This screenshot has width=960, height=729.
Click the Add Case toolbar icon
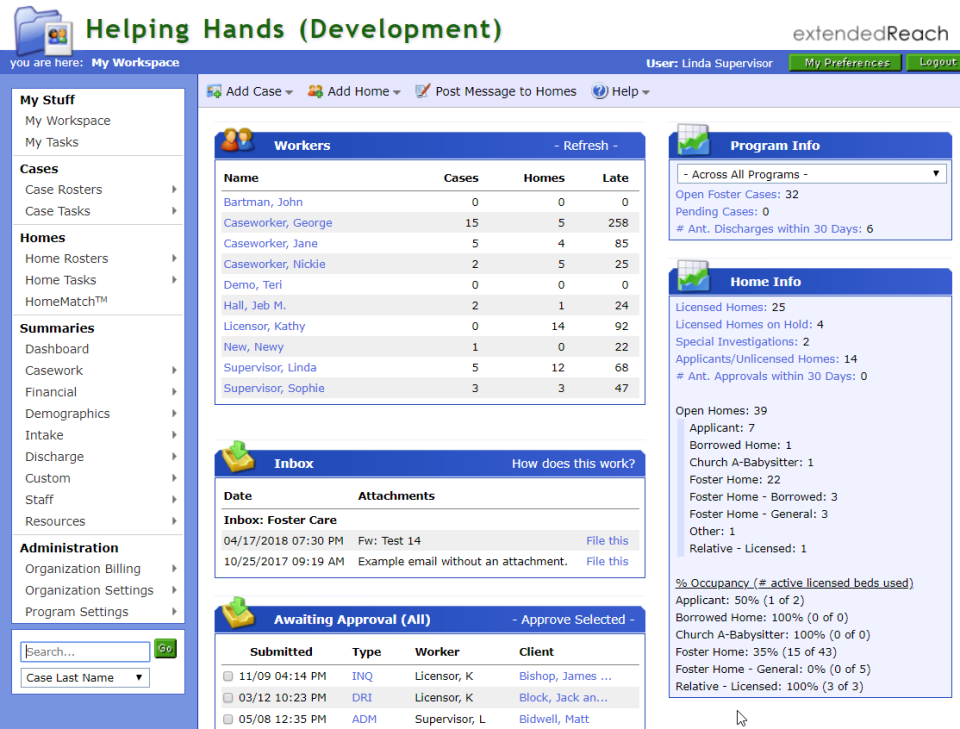212,90
